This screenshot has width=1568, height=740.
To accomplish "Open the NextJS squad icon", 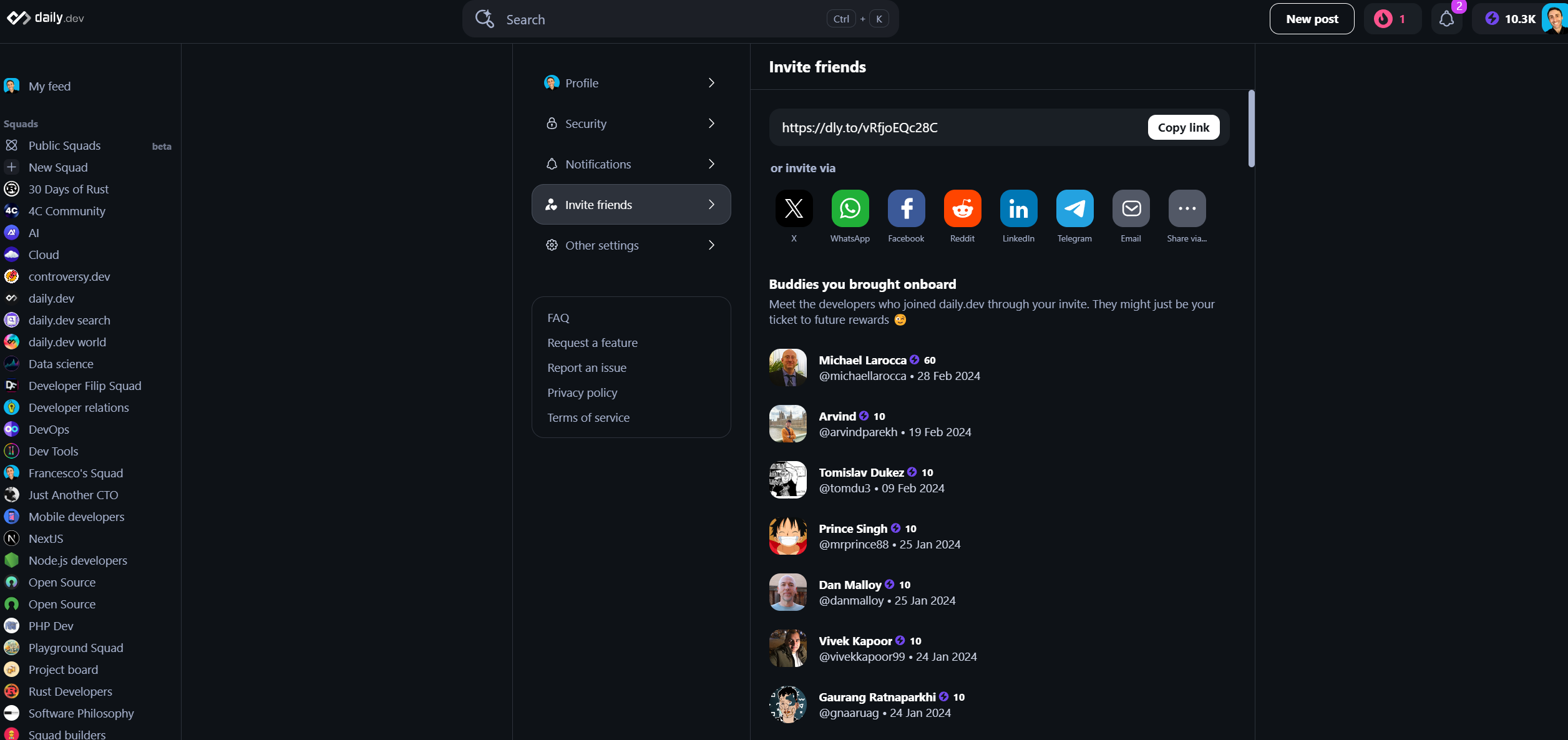I will pos(11,538).
